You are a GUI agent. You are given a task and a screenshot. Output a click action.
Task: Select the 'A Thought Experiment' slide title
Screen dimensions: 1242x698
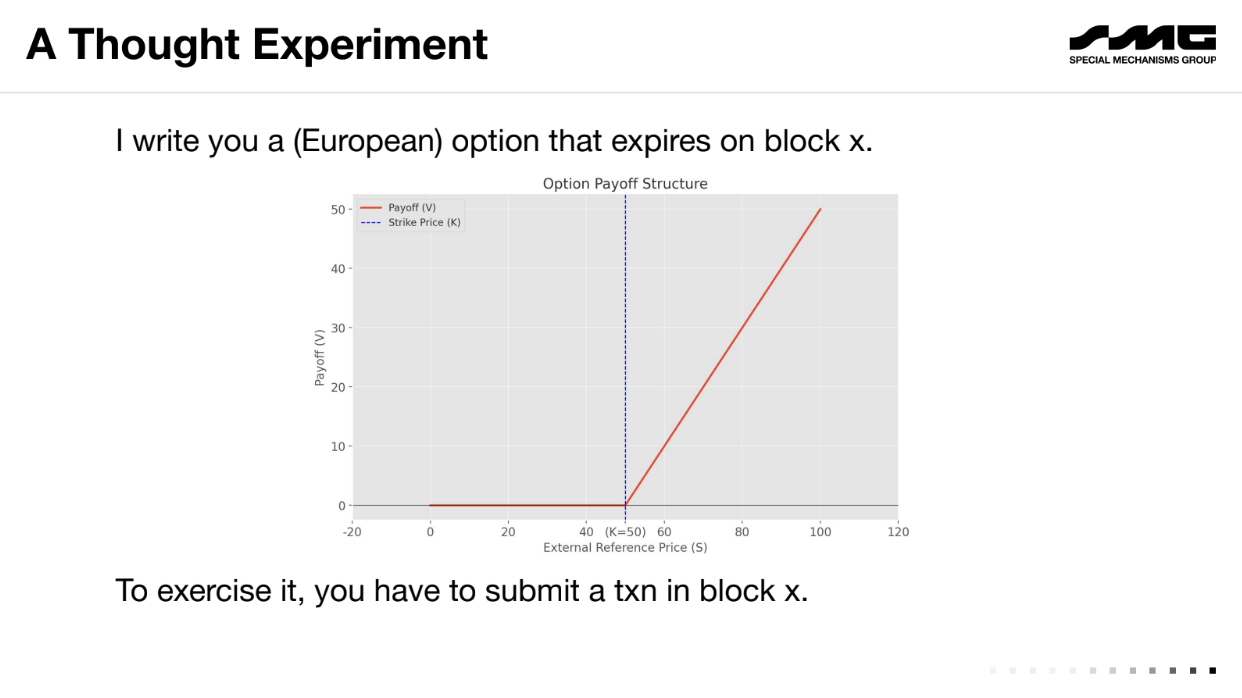tap(257, 44)
